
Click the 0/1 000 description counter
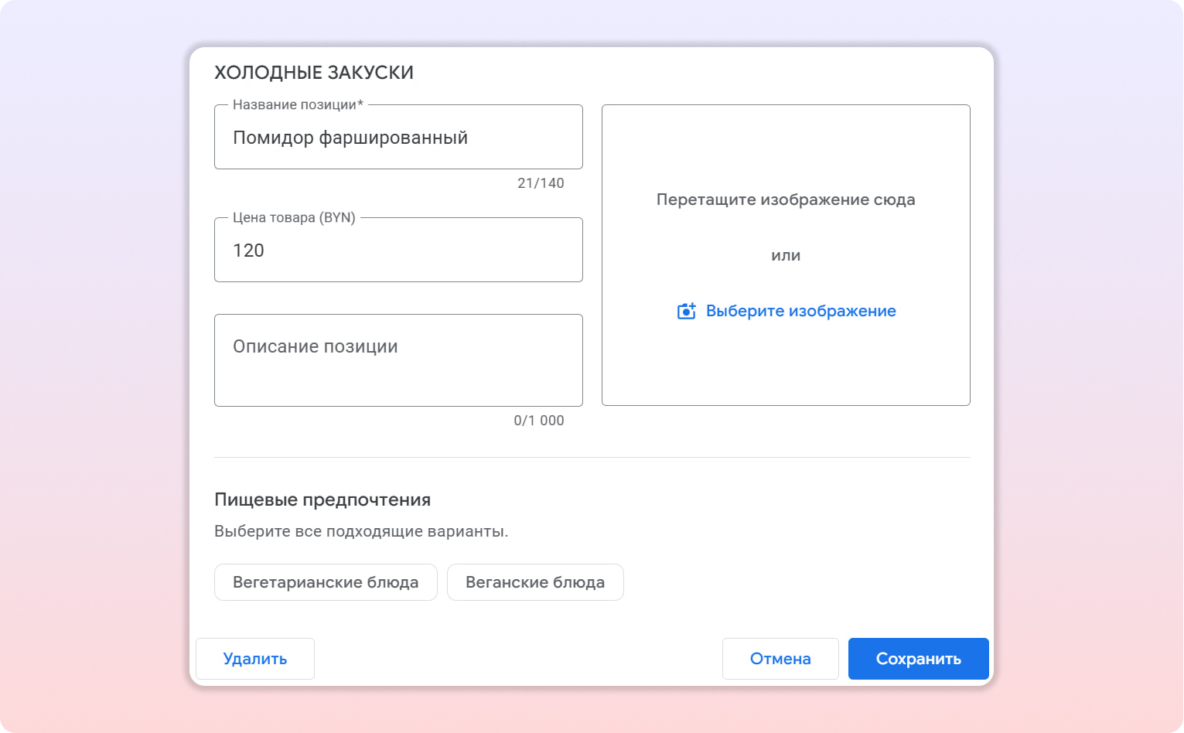pos(538,421)
